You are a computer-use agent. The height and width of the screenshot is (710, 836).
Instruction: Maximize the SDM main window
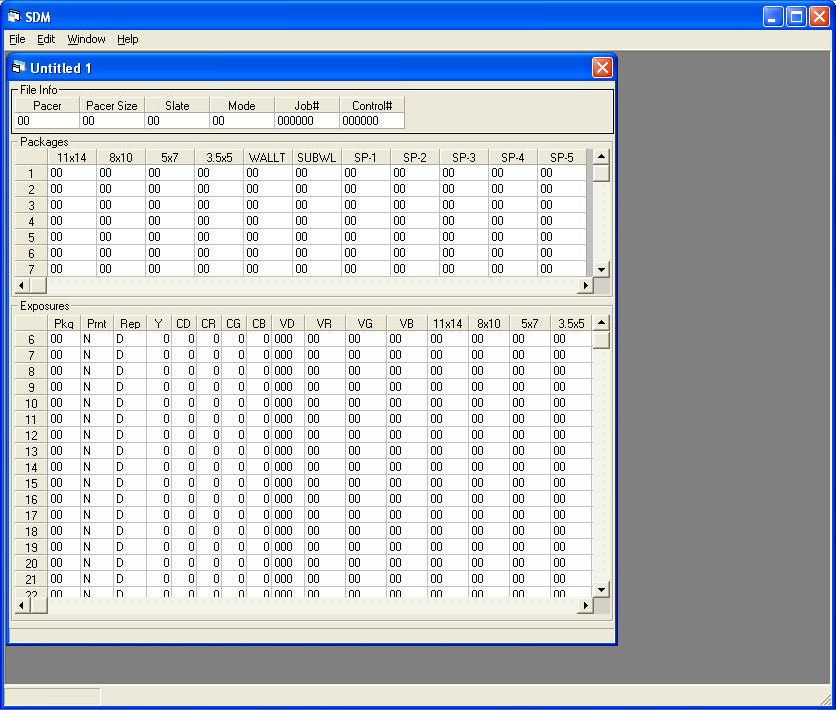click(x=796, y=17)
